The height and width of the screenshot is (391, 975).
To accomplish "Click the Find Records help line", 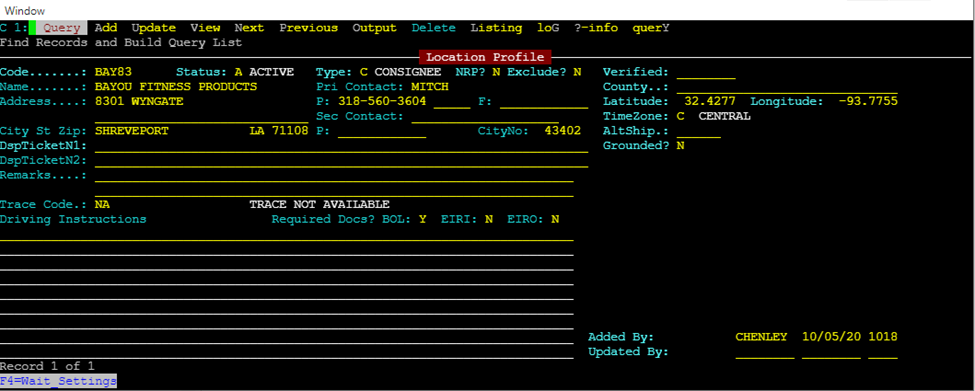I will point(121,43).
